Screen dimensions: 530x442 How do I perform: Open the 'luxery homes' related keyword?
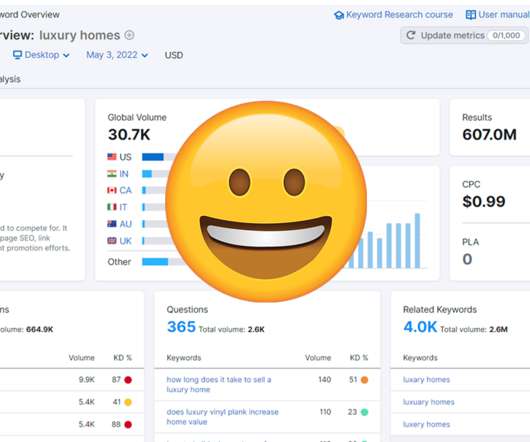point(426,424)
